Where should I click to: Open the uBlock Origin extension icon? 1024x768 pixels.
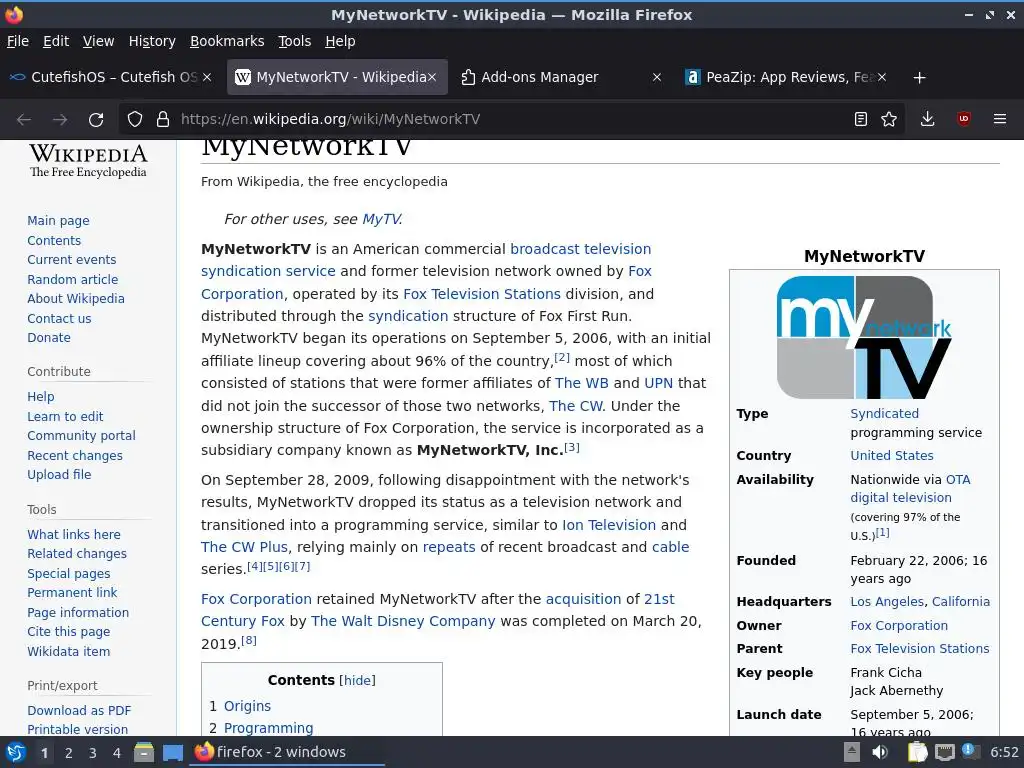click(x=963, y=119)
